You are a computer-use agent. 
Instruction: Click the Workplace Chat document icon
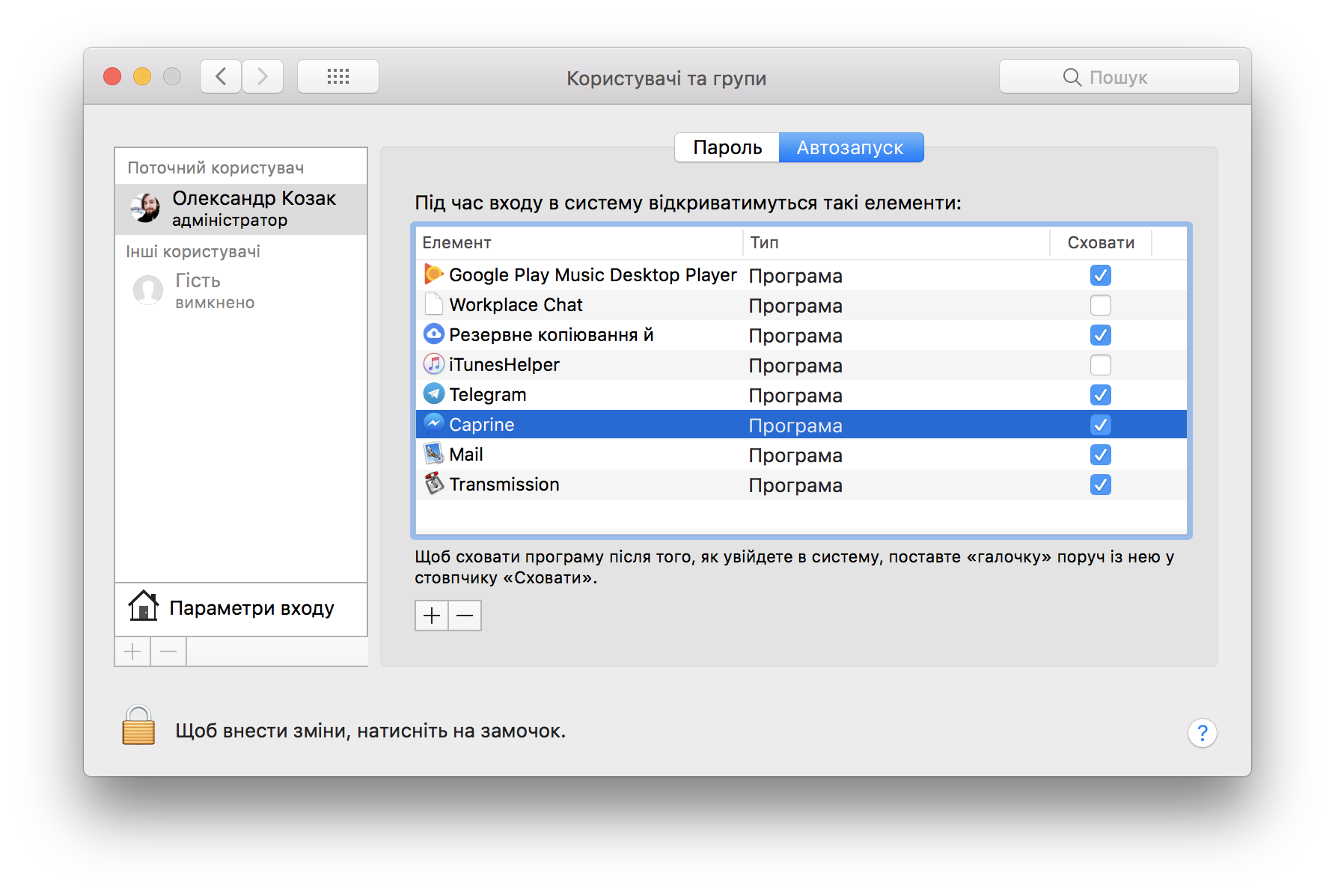click(433, 304)
